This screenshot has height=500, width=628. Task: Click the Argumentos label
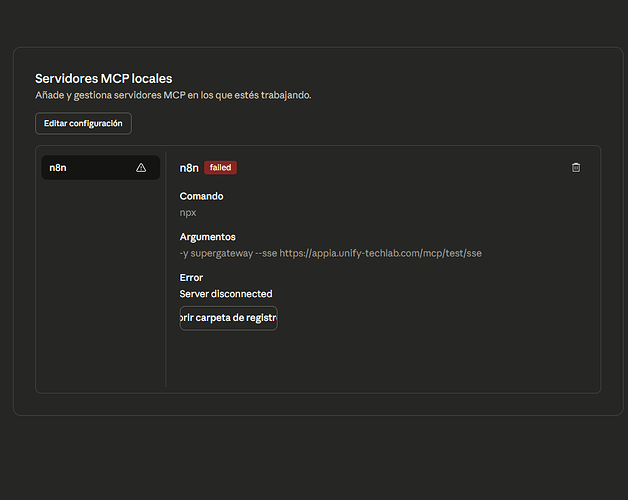[207, 237]
